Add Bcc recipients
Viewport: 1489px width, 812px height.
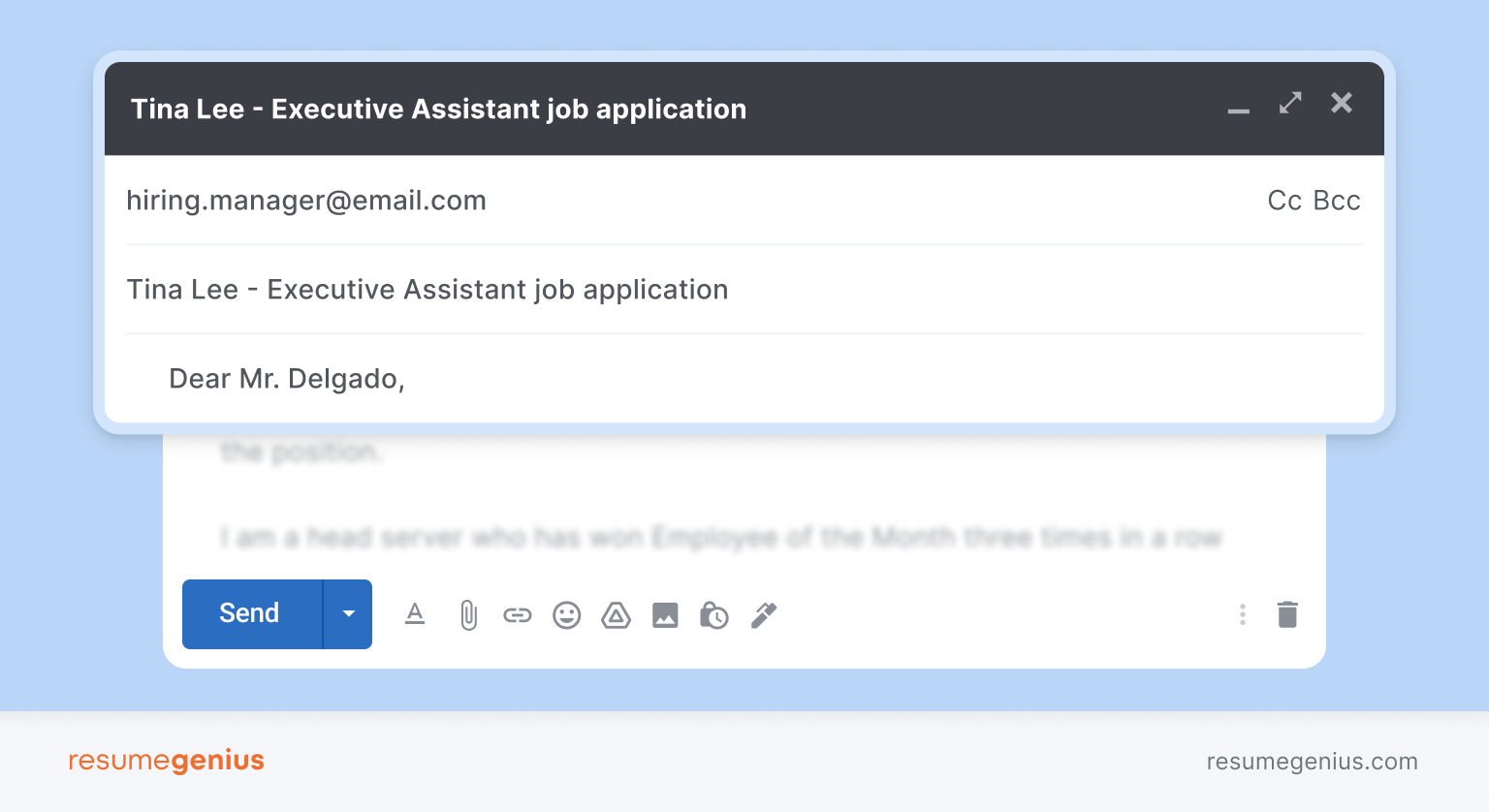pos(1337,201)
